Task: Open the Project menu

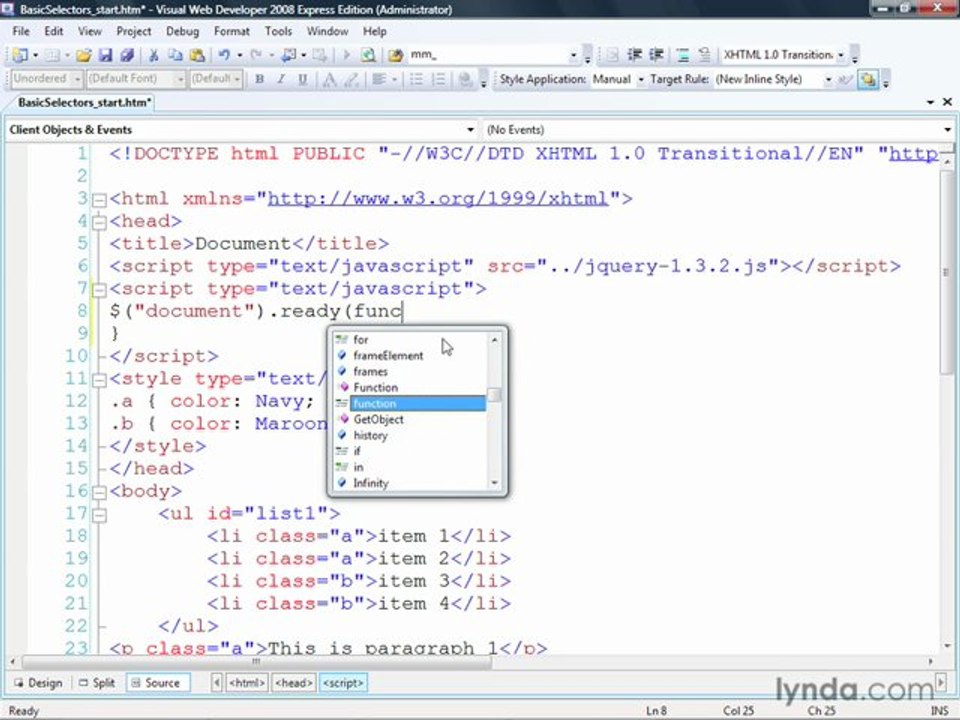Action: coord(133,31)
